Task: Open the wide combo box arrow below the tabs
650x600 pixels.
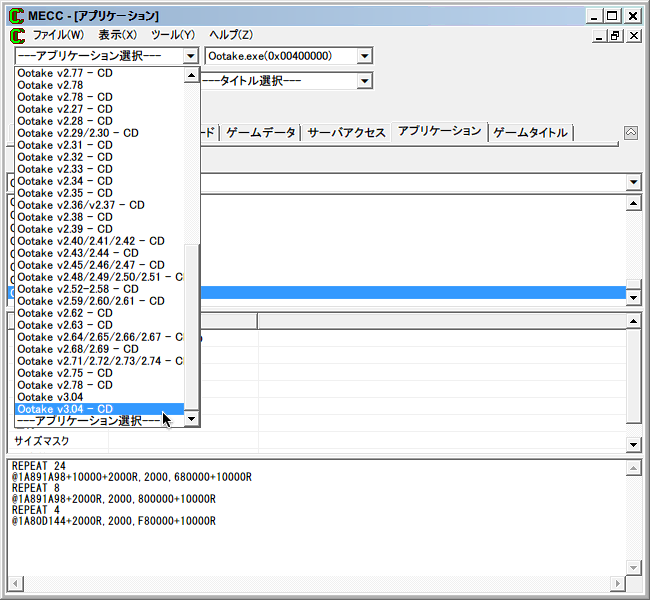Action: tap(633, 182)
